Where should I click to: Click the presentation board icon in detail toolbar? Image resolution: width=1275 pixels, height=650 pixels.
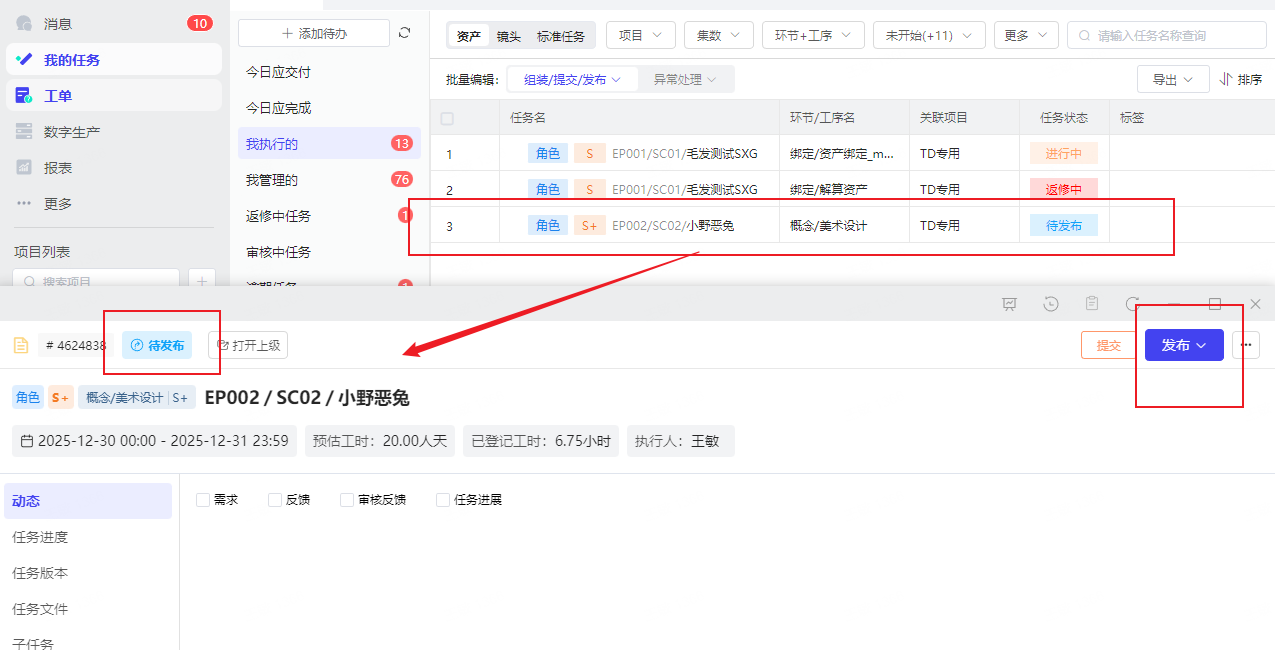pos(1009,303)
